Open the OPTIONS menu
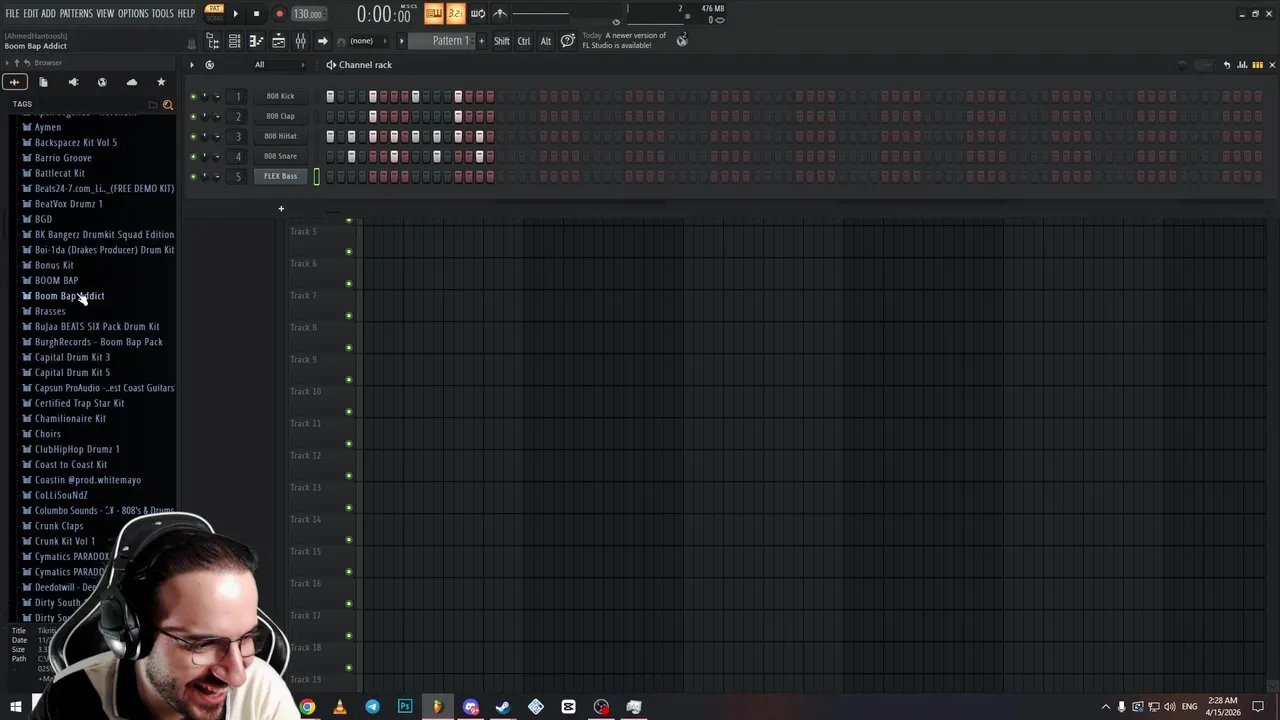This screenshot has height=720, width=1280. click(133, 13)
